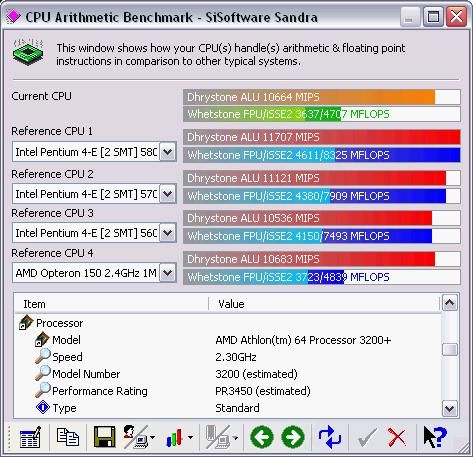Screen dimensions: 473x457
Task: Activate the What's This help pointer
Action: 435,437
